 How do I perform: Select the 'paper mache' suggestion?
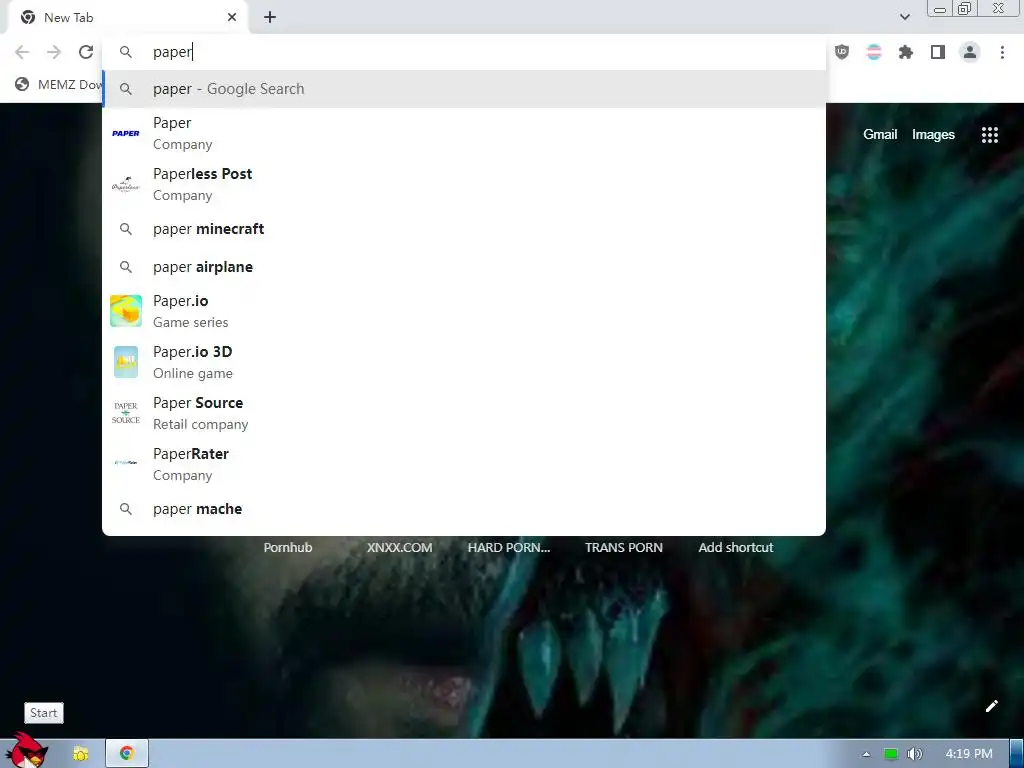[x=464, y=509]
